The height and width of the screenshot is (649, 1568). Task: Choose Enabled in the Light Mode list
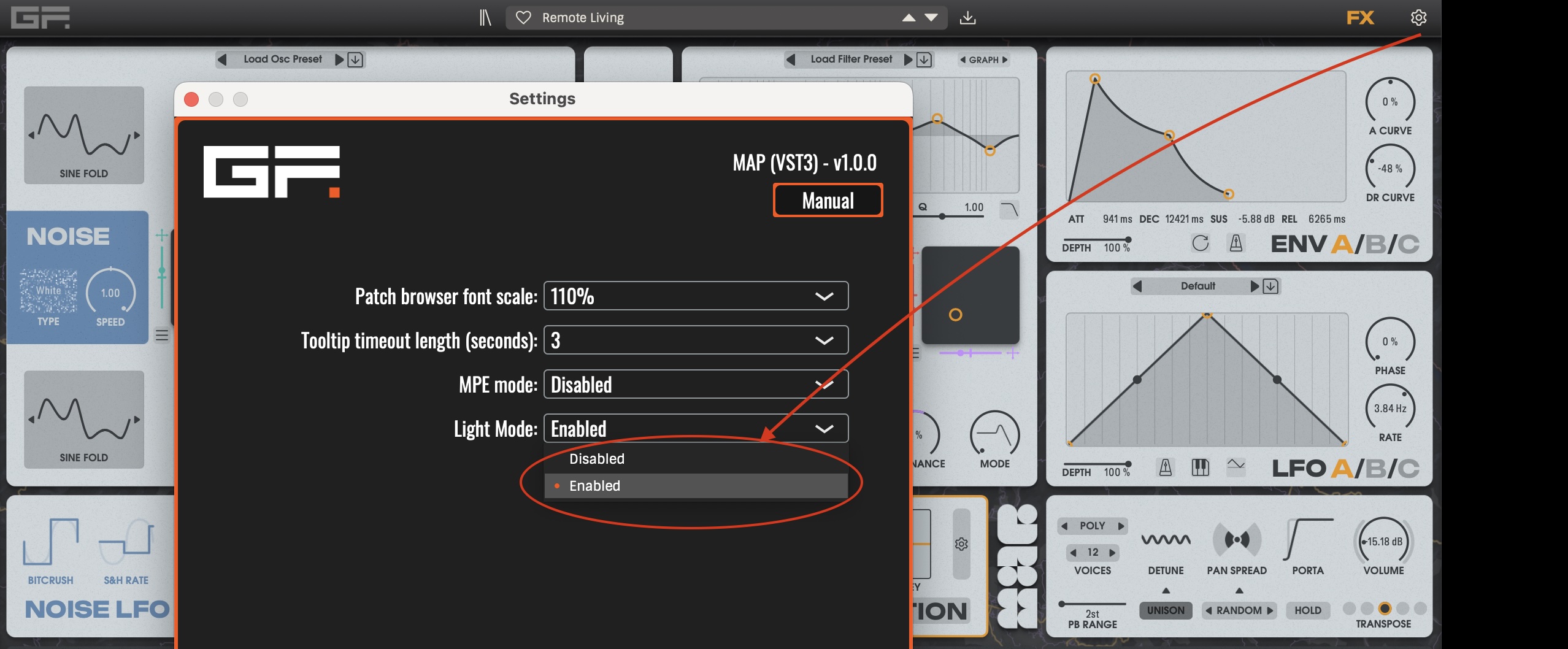pos(696,486)
